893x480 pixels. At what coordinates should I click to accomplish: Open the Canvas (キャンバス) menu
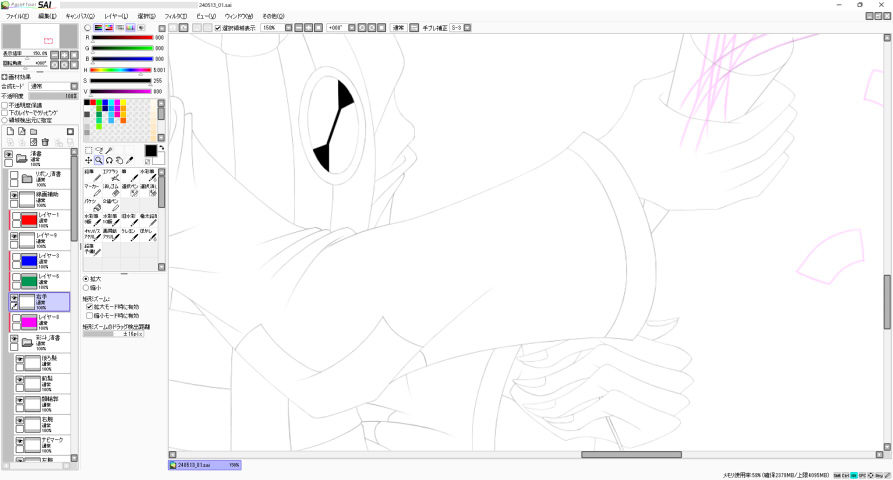(x=80, y=17)
